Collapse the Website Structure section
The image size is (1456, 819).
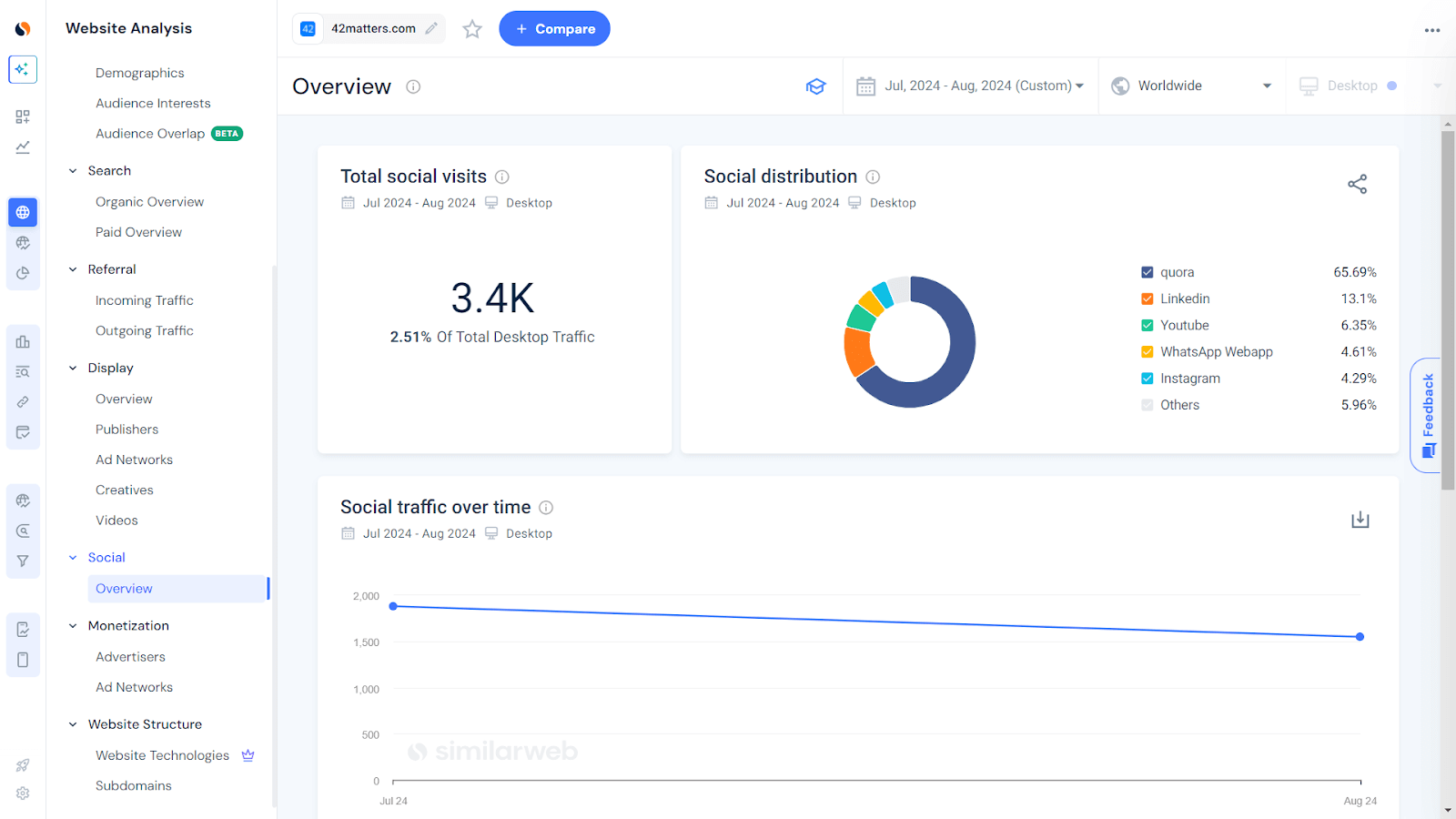click(73, 724)
